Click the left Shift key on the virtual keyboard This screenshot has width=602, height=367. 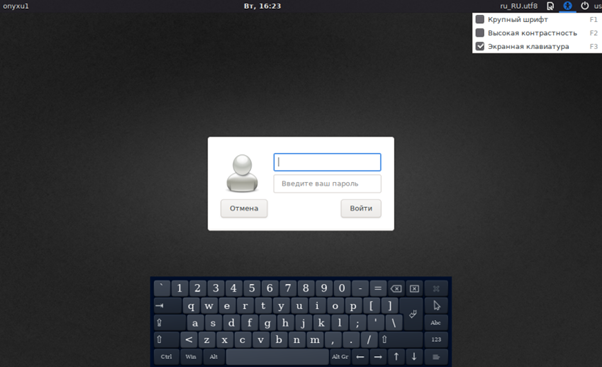[x=166, y=339]
